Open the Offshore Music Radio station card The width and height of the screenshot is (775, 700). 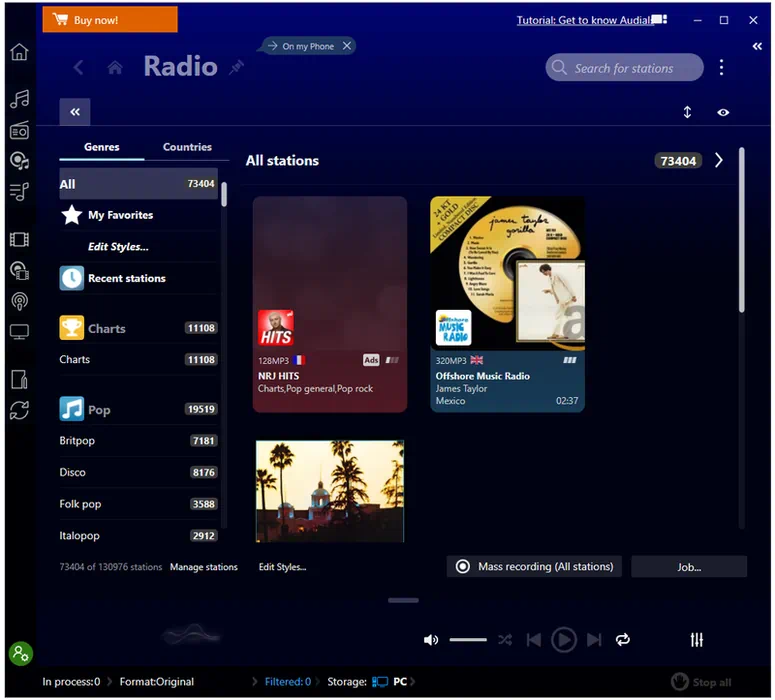508,304
